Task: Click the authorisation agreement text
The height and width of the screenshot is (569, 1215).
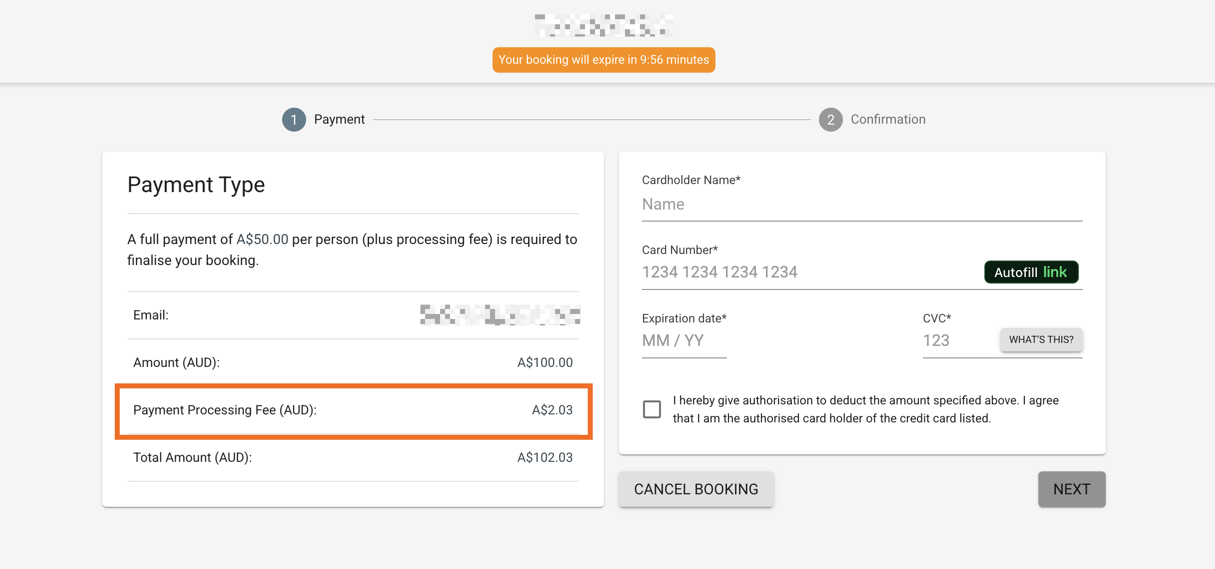Action: (x=865, y=409)
